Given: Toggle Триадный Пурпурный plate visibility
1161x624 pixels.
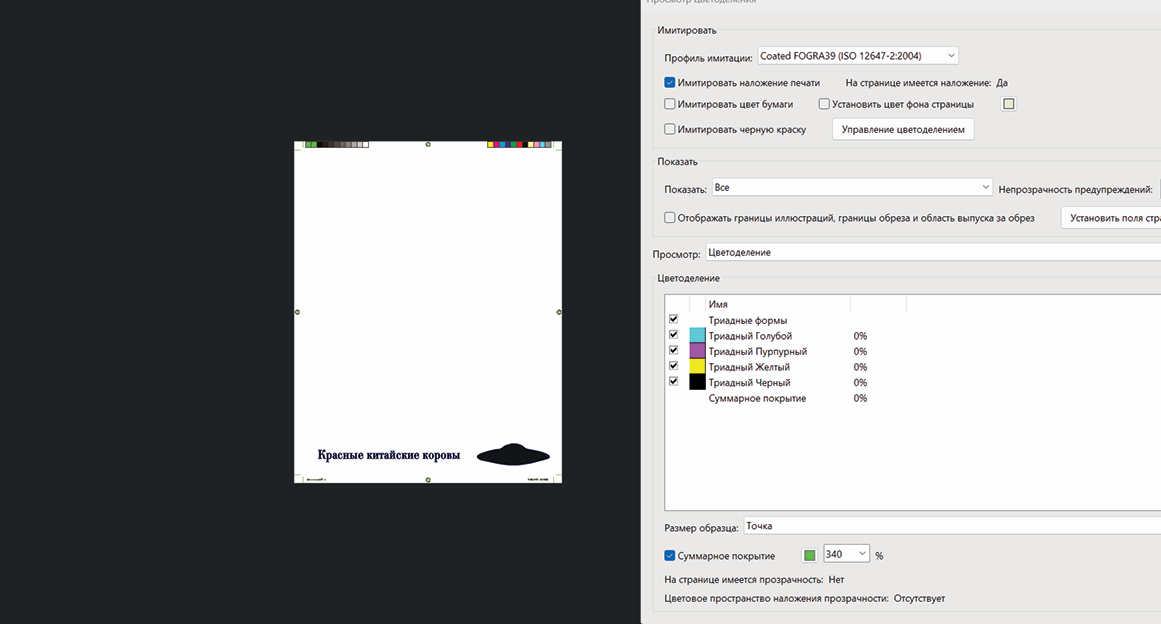Looking at the screenshot, I should click(x=673, y=350).
